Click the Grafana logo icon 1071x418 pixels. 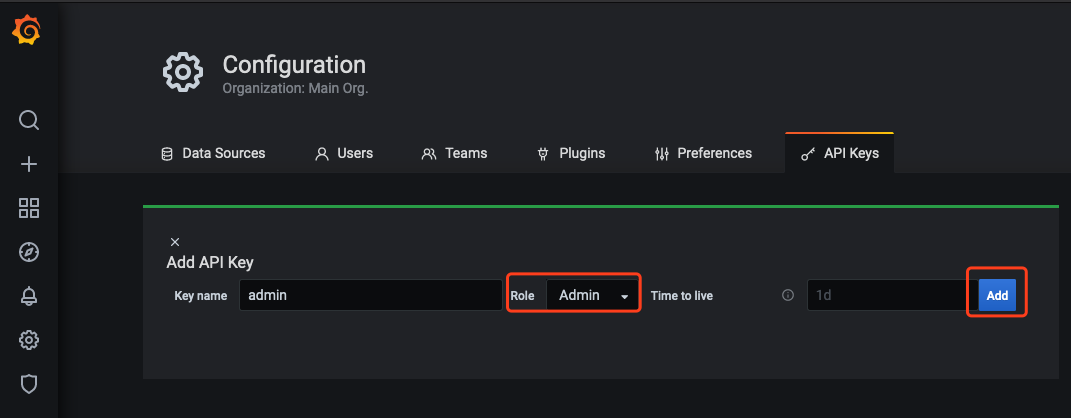(x=27, y=32)
